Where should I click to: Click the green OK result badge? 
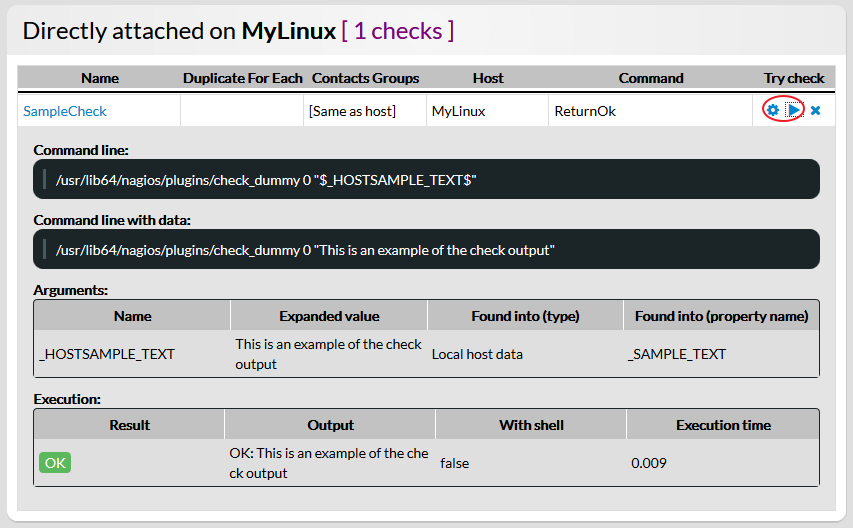[x=55, y=463]
